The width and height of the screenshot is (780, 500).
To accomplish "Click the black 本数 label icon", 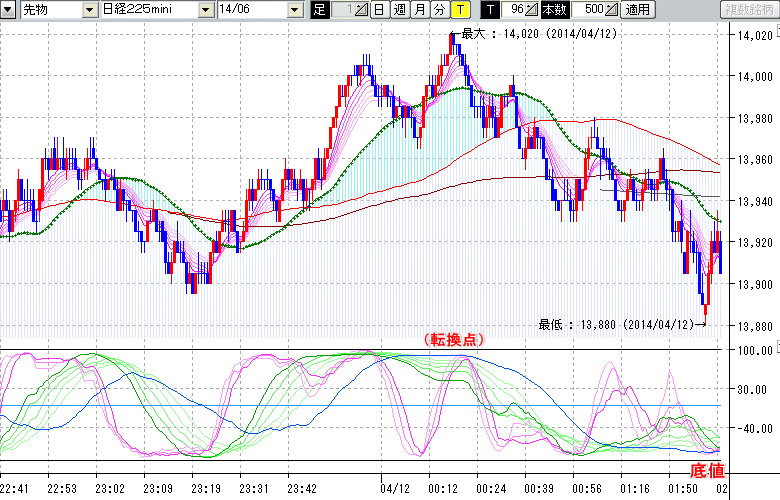I will [553, 10].
